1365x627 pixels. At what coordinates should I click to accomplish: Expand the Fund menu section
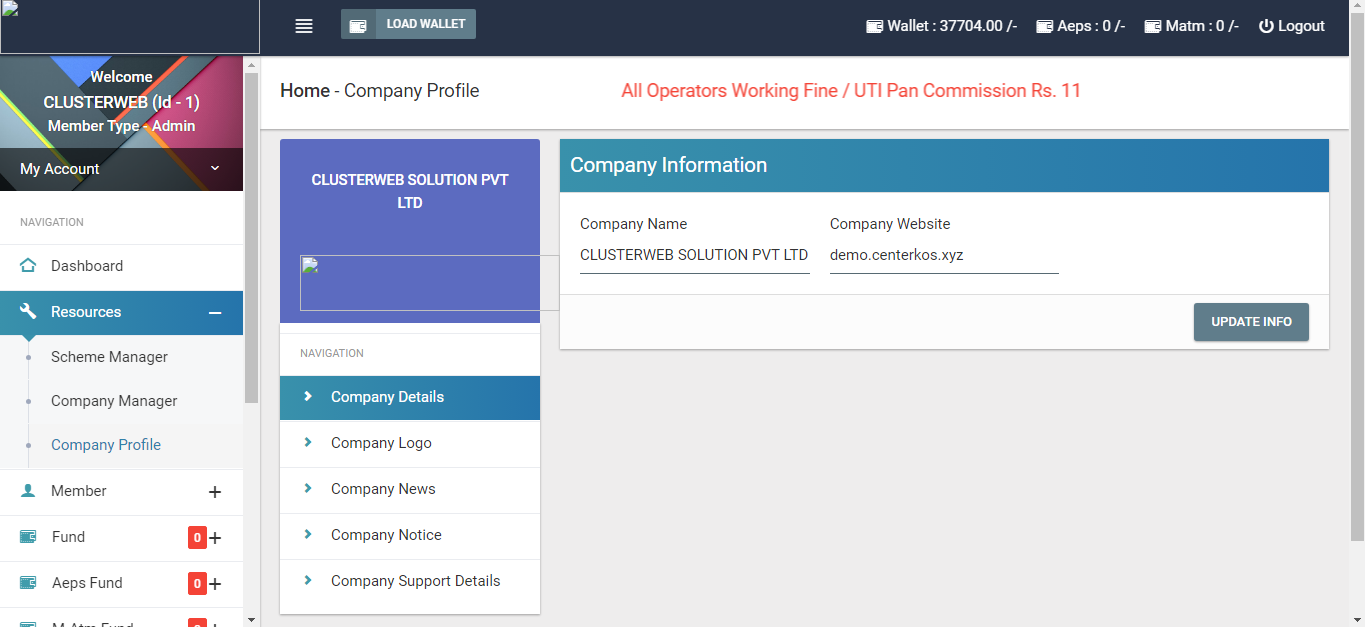(x=214, y=538)
